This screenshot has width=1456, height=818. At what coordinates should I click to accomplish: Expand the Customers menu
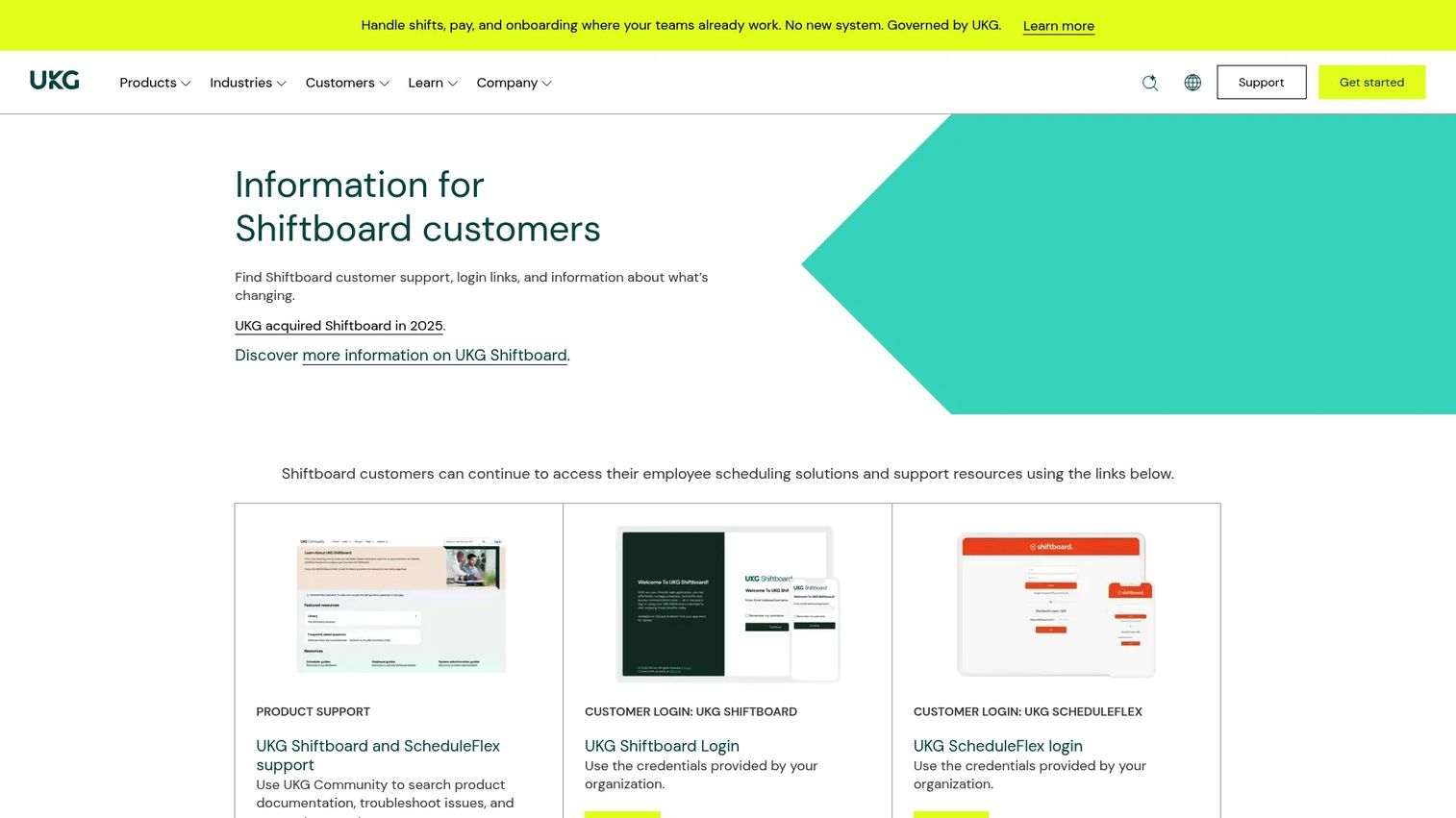[x=347, y=83]
